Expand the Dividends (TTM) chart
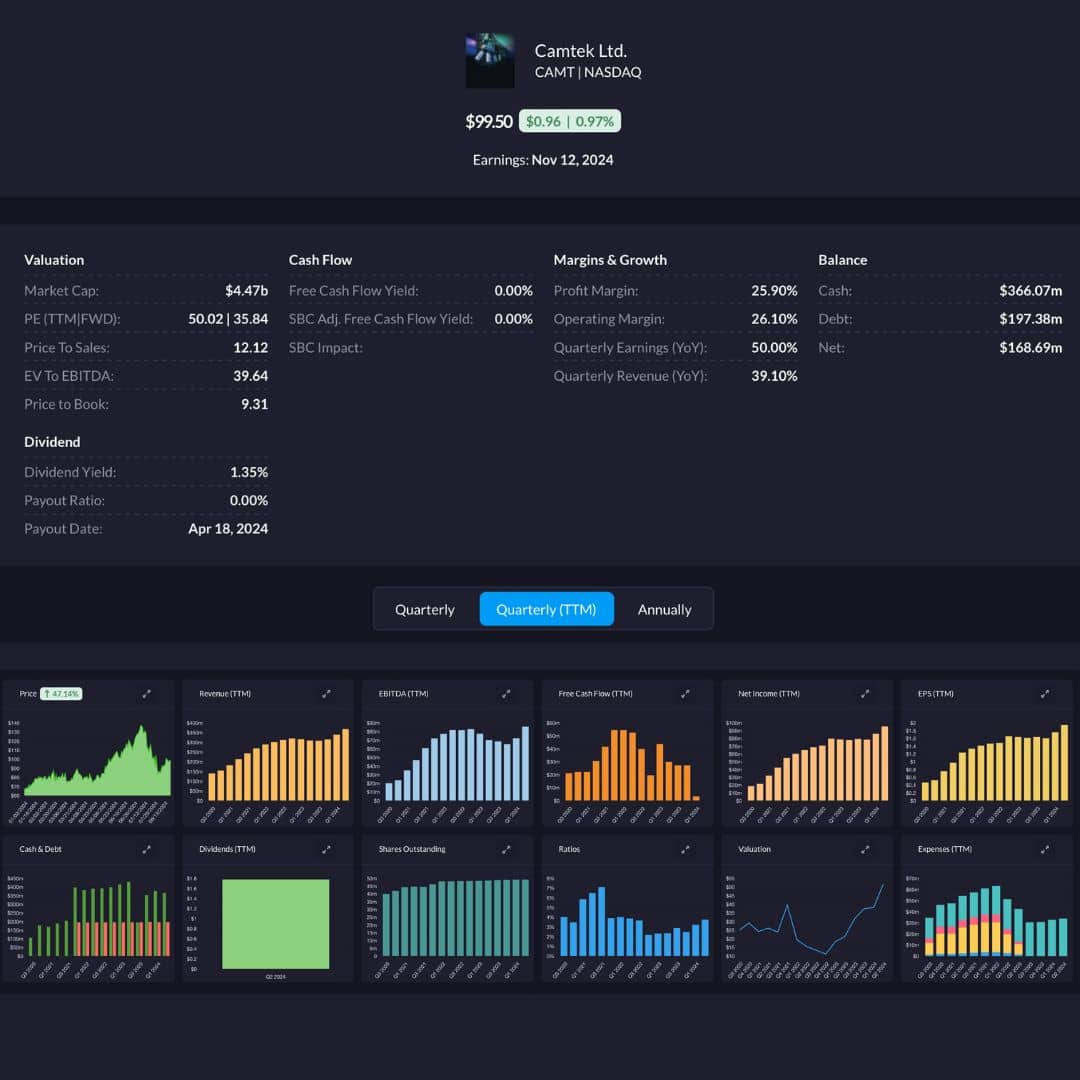The width and height of the screenshot is (1080, 1080). [326, 850]
